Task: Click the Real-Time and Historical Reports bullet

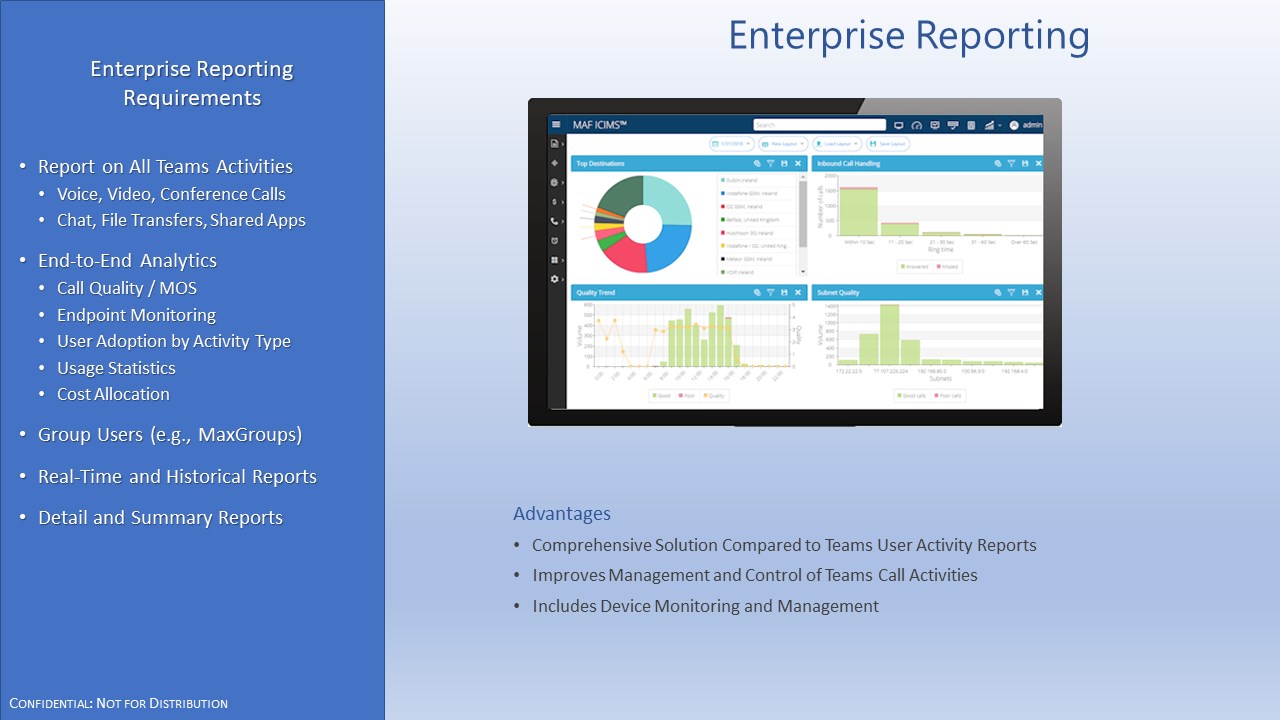Action: pyautogui.click(x=177, y=477)
